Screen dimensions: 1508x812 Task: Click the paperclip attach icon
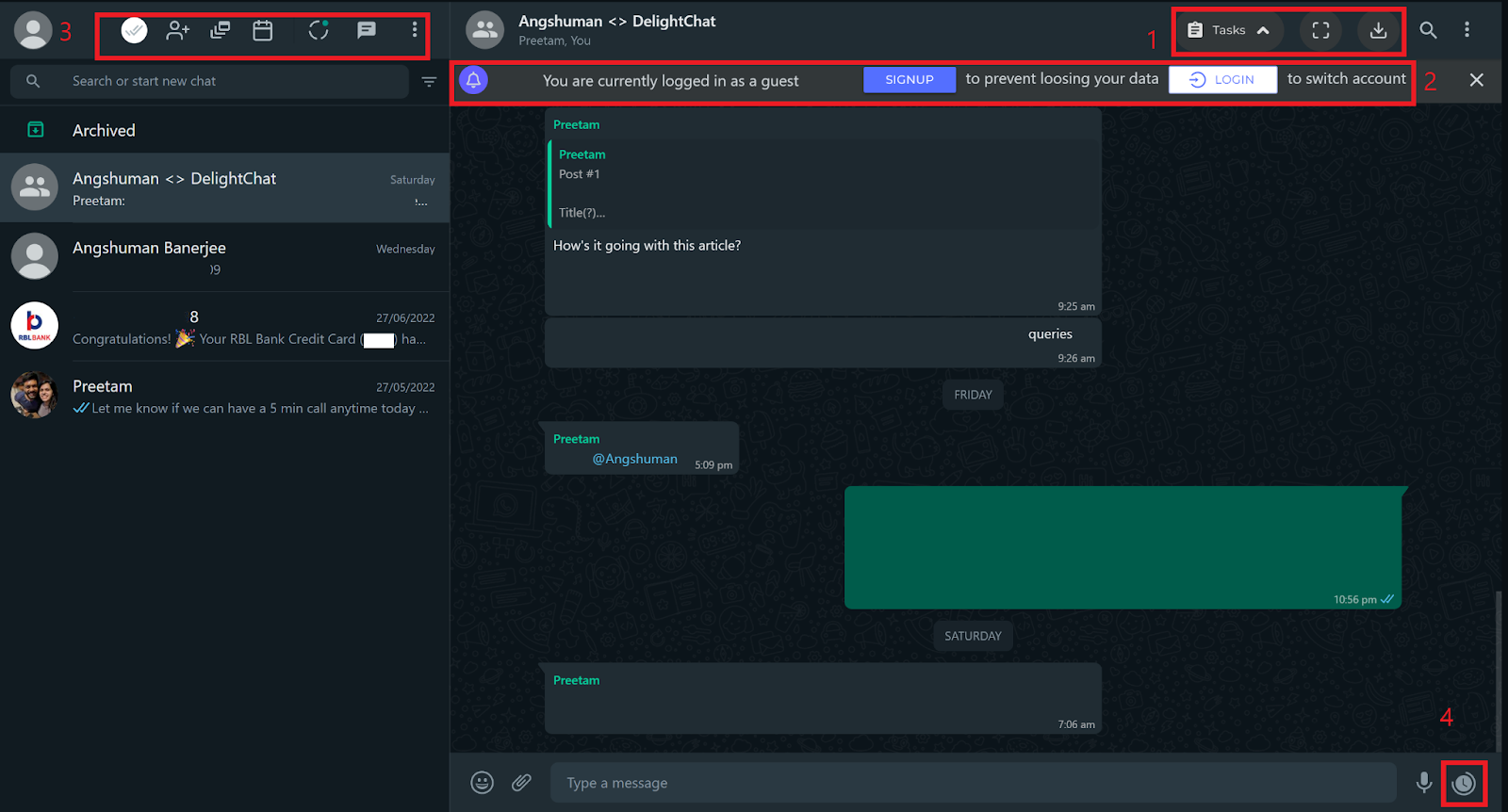[x=522, y=783]
